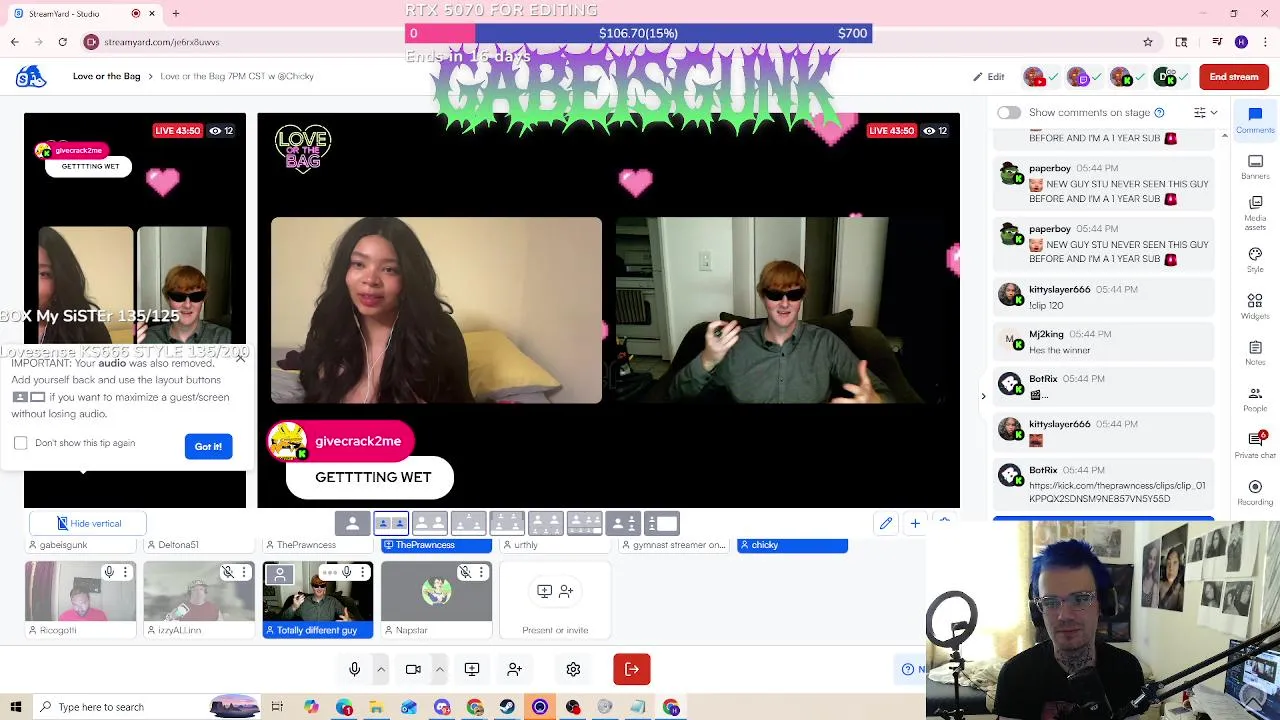Close the tip popup with X
The image size is (1280, 720).
240,357
